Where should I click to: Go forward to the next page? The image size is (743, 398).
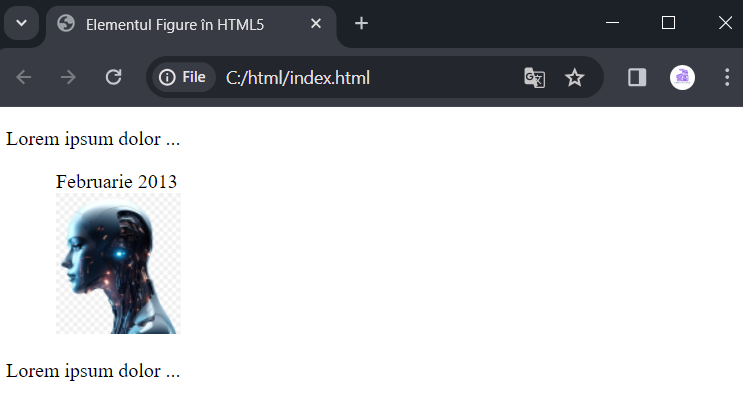68,77
